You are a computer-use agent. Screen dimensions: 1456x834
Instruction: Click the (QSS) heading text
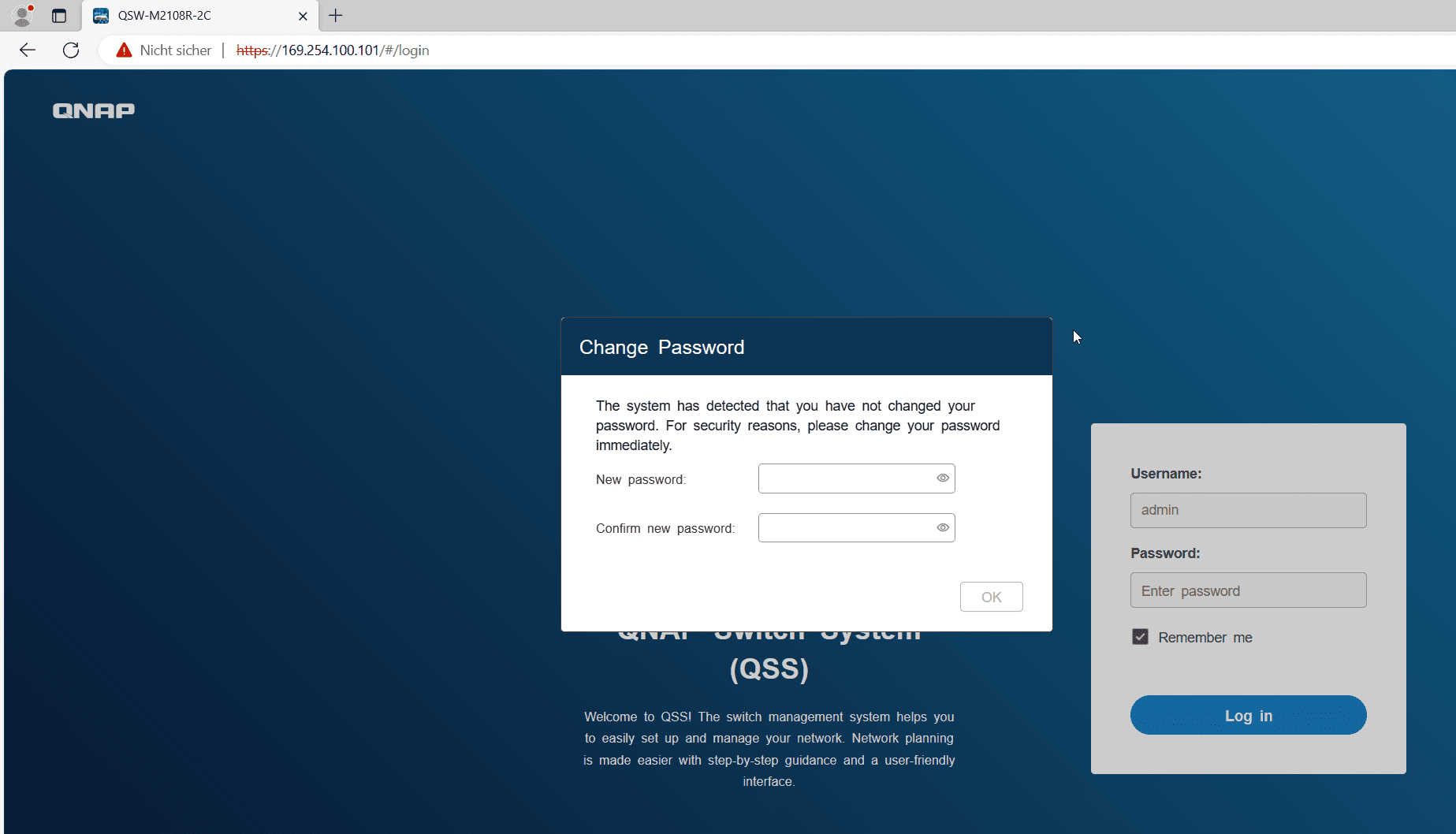(x=769, y=668)
